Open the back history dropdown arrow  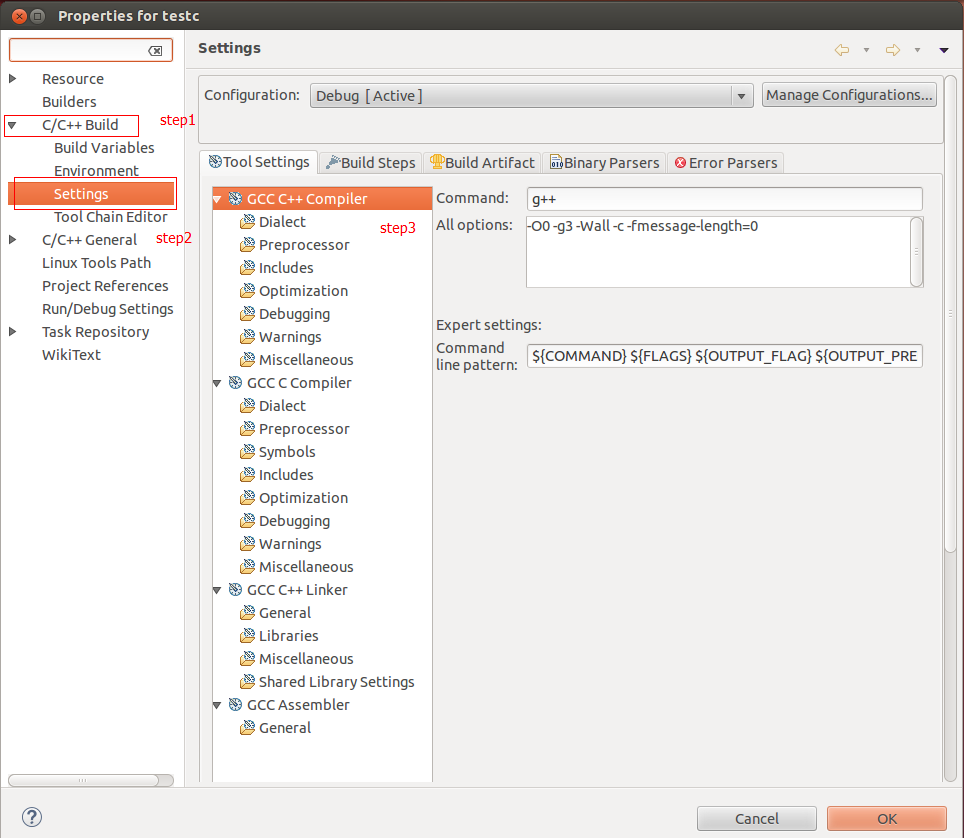[866, 50]
